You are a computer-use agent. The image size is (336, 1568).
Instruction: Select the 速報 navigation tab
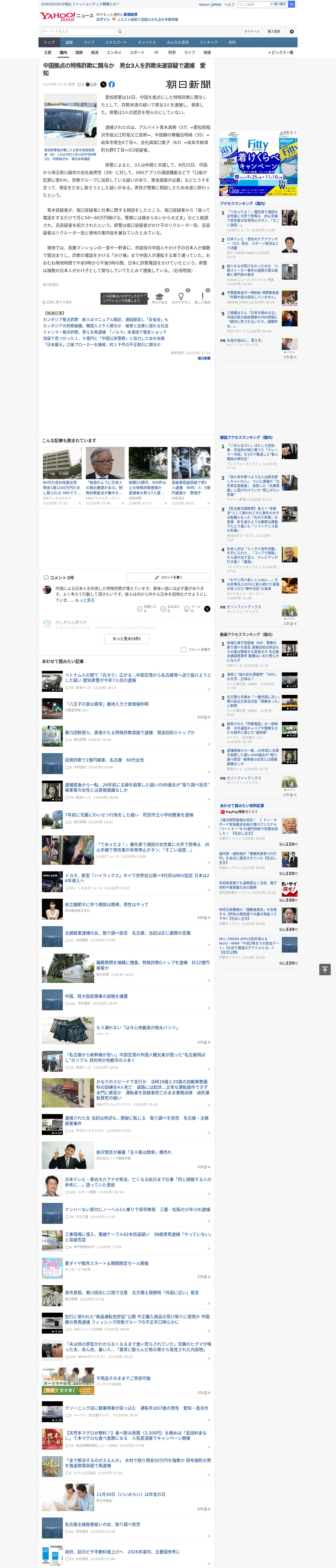point(69,43)
